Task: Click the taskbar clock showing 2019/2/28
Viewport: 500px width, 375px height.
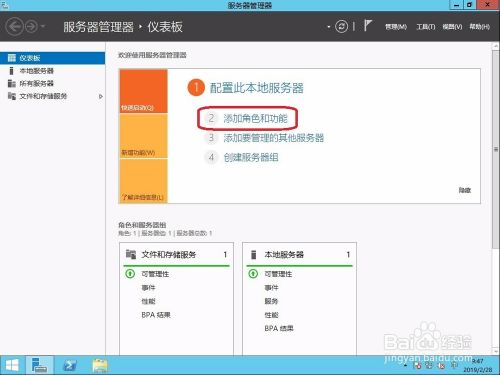Action: point(478,366)
